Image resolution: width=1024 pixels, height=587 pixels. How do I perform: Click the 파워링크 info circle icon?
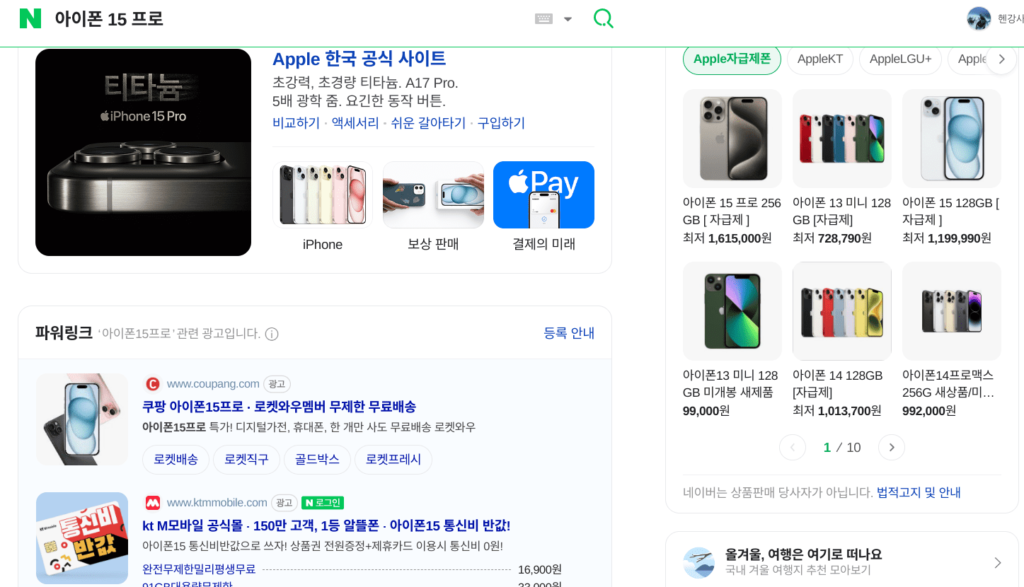pos(272,334)
